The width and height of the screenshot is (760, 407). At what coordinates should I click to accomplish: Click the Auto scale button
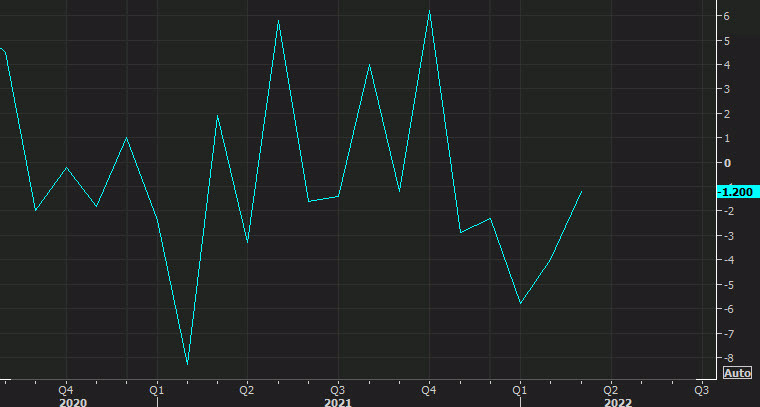tap(736, 373)
